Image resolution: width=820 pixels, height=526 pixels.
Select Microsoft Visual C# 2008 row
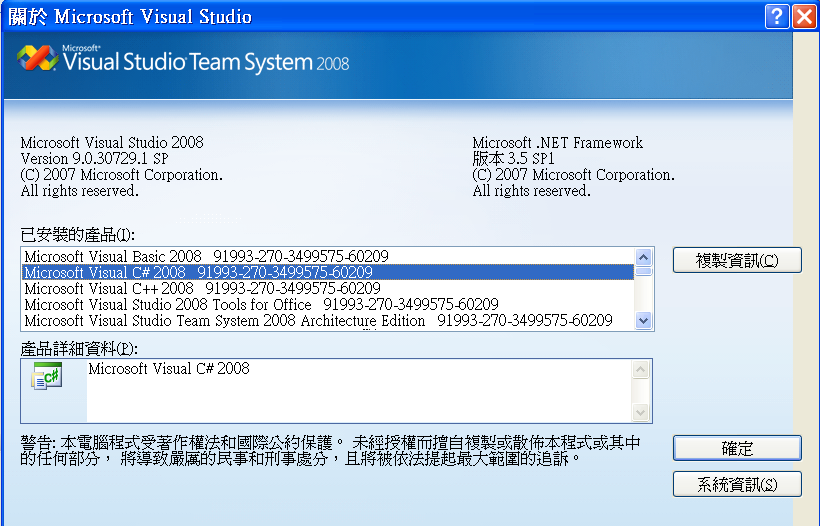[328, 272]
